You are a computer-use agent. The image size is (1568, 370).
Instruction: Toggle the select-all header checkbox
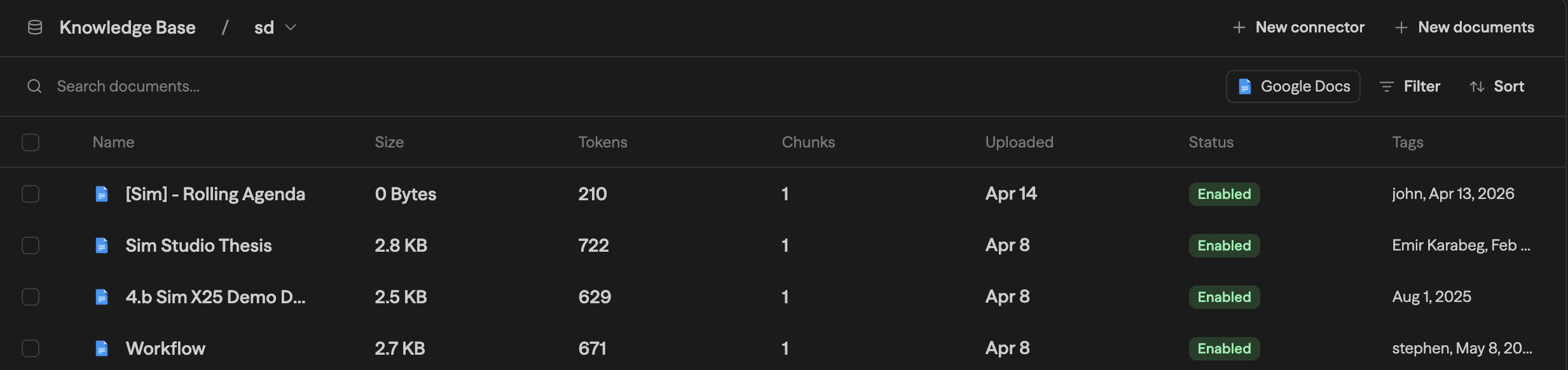pyautogui.click(x=31, y=142)
